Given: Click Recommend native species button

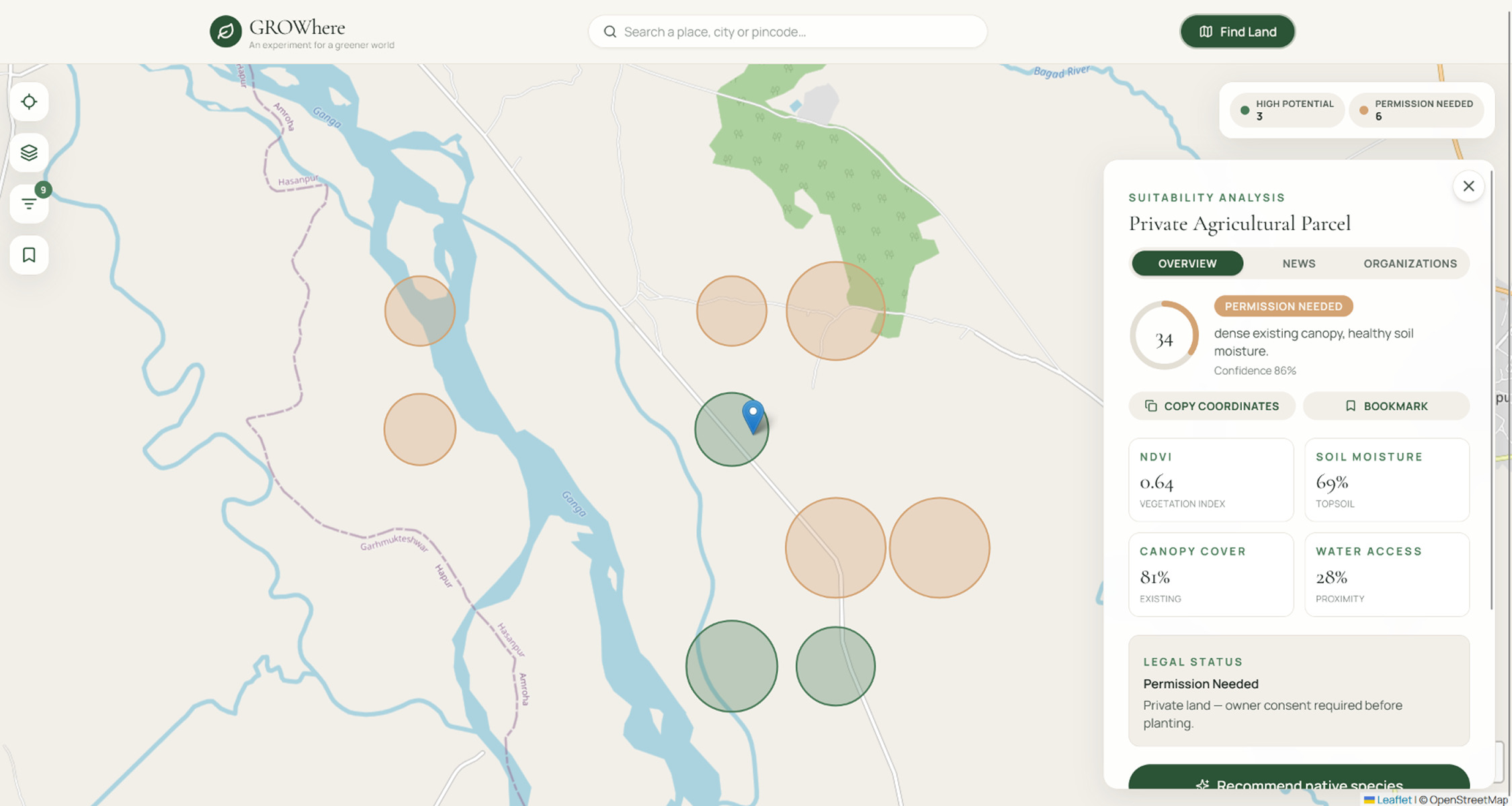Looking at the screenshot, I should (1298, 779).
